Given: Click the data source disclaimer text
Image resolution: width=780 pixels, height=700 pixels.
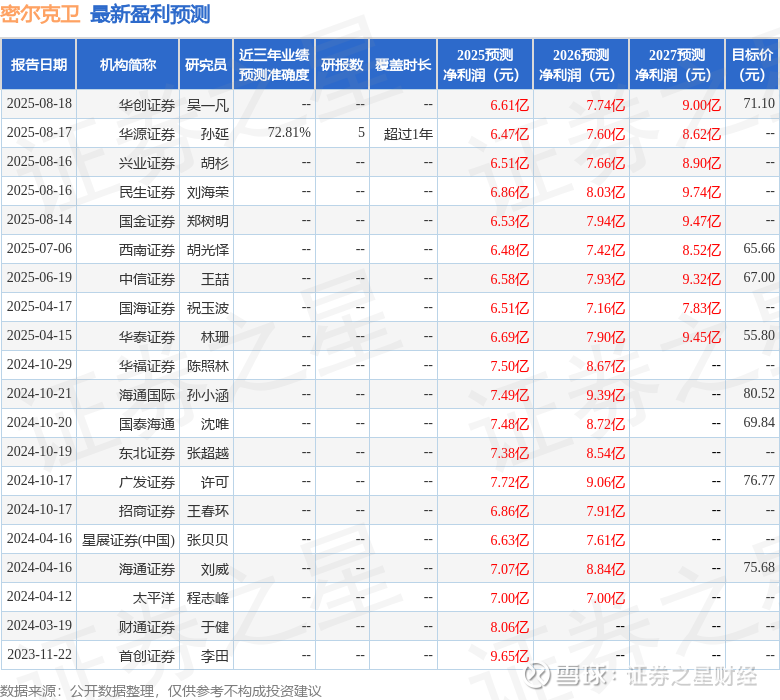Looking at the screenshot, I should (x=161, y=691).
